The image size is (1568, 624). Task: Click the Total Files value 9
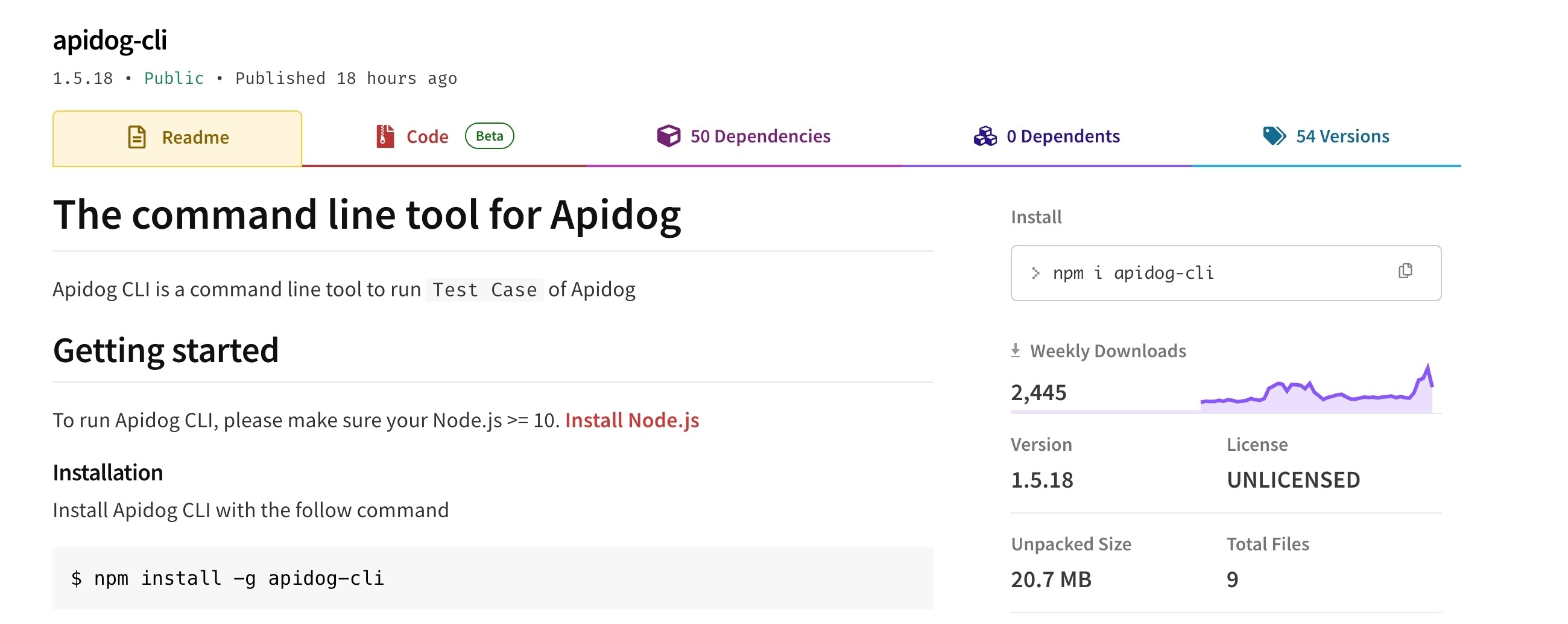(x=1232, y=579)
